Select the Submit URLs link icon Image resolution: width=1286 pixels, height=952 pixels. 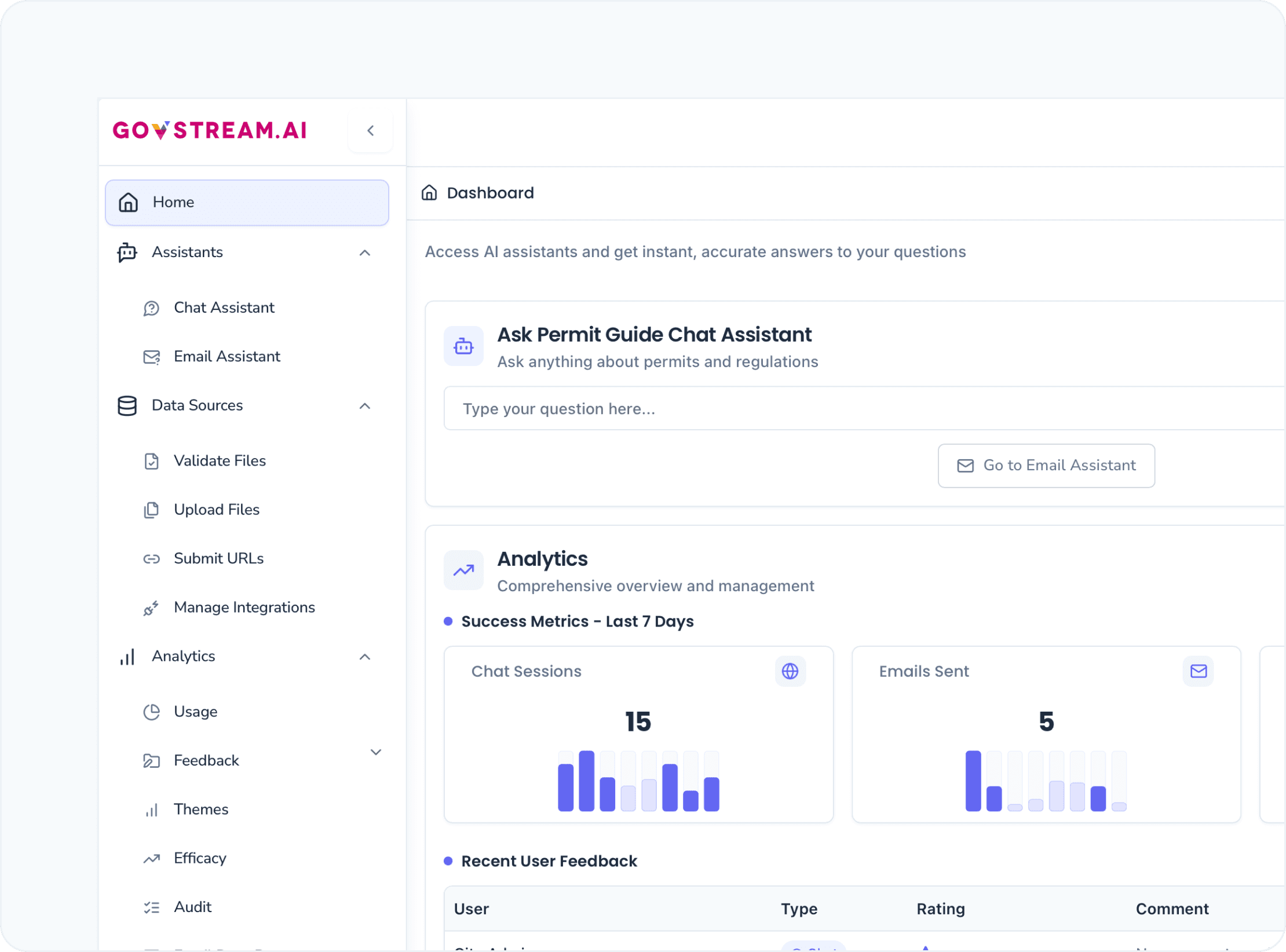[151, 558]
